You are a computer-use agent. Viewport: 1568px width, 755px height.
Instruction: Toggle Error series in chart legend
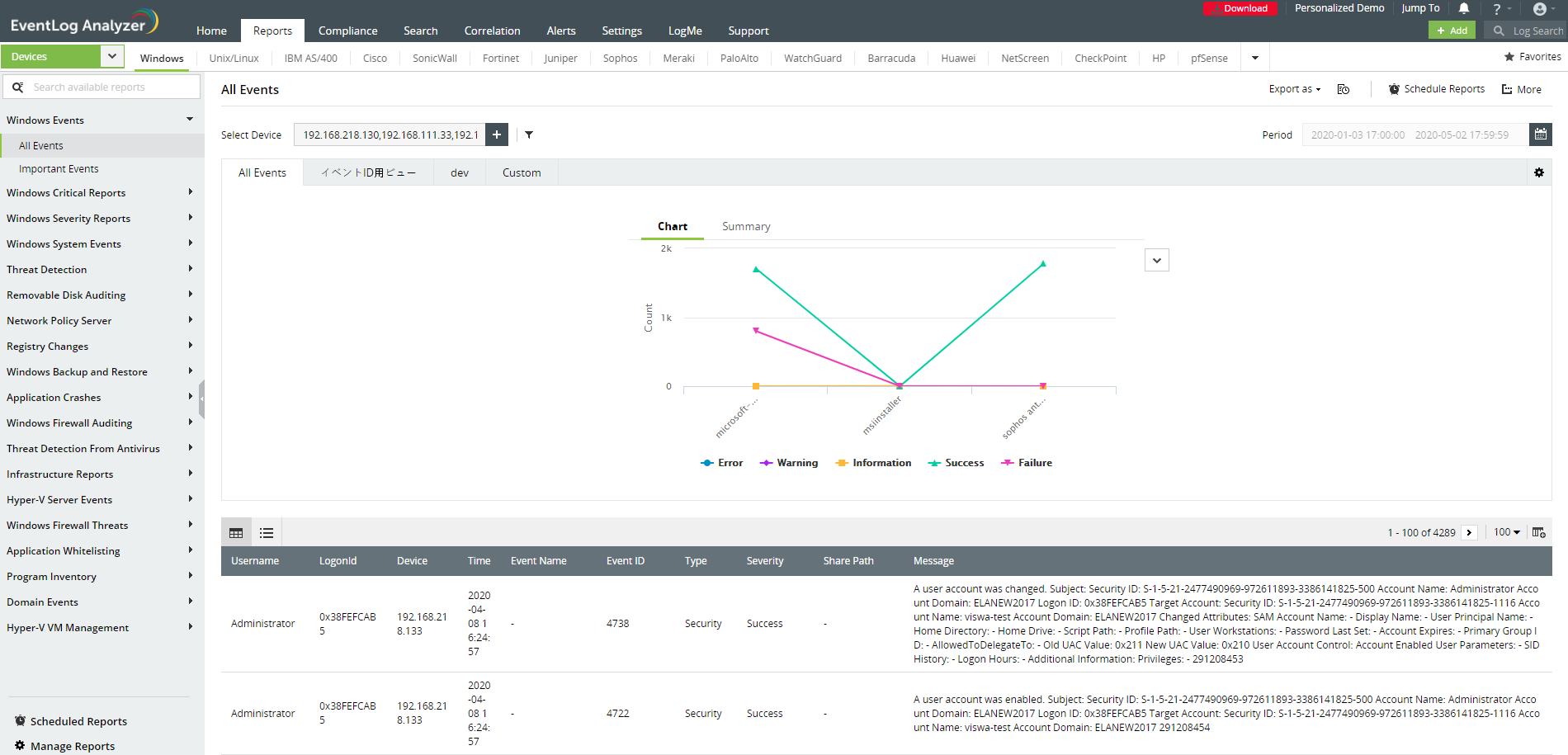(722, 463)
